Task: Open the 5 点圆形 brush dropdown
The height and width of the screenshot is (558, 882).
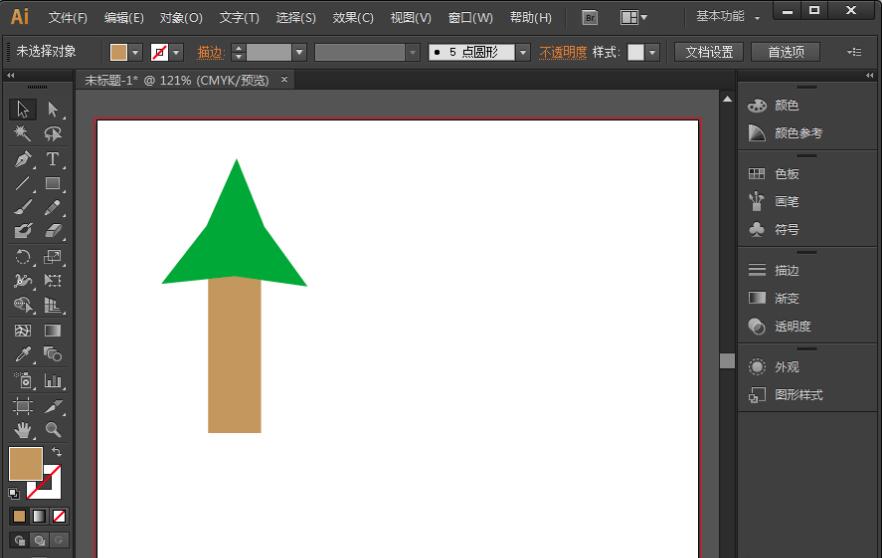Action: tap(522, 52)
